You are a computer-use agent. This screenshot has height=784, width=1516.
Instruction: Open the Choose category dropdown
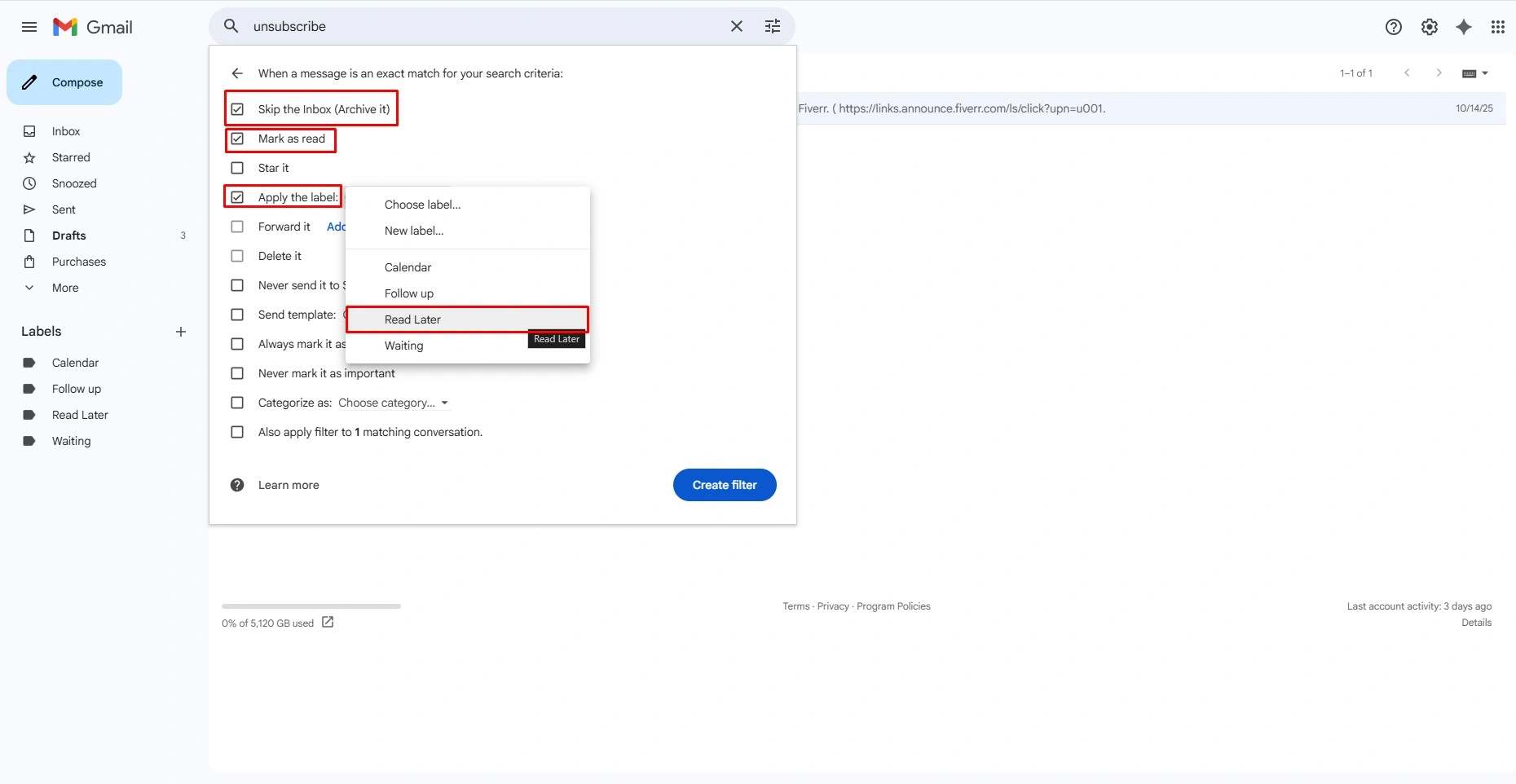pos(394,403)
